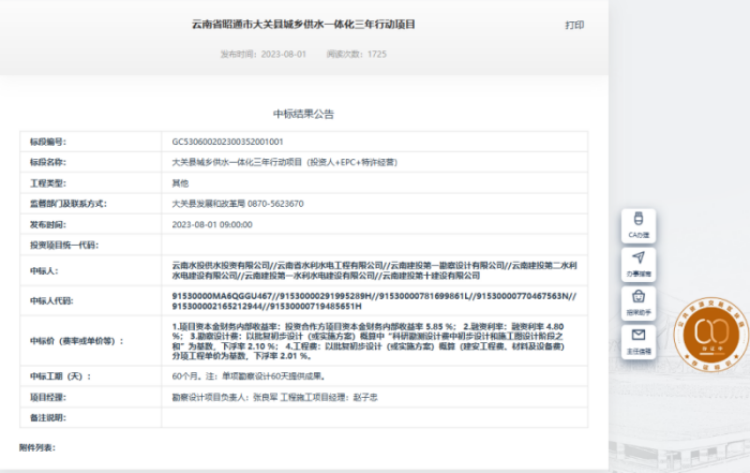Click the 发布时间 value 2023-08-01 09:00:00
The image size is (750, 473).
212,224
